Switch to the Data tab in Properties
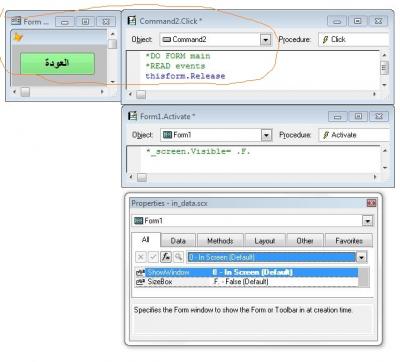Image resolution: width=400 pixels, height=362 pixels. tap(178, 241)
